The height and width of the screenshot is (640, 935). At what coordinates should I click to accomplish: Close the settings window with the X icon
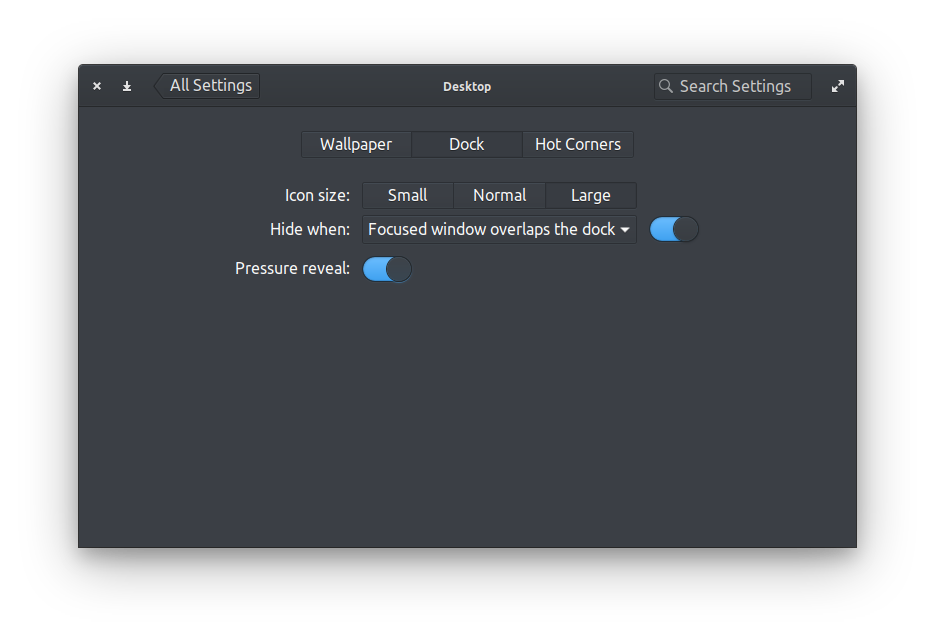pos(96,86)
